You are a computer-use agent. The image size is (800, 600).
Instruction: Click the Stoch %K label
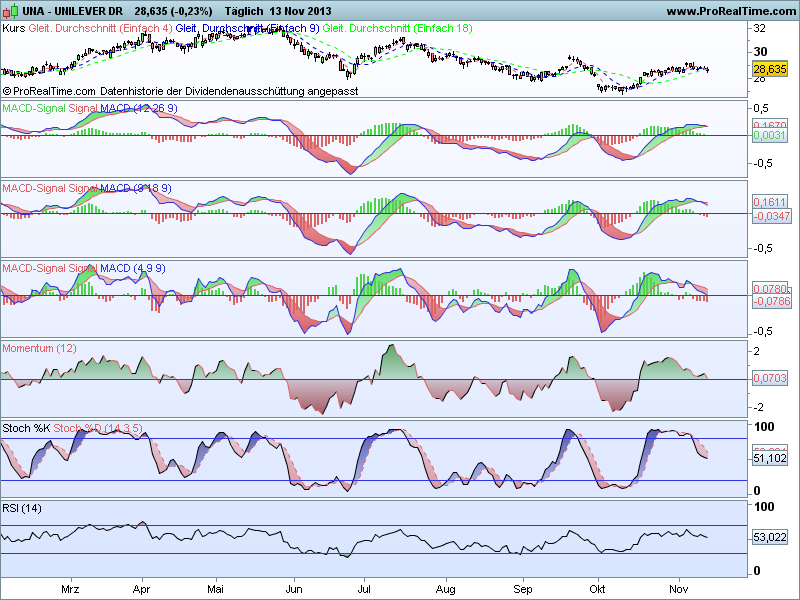[x=26, y=428]
